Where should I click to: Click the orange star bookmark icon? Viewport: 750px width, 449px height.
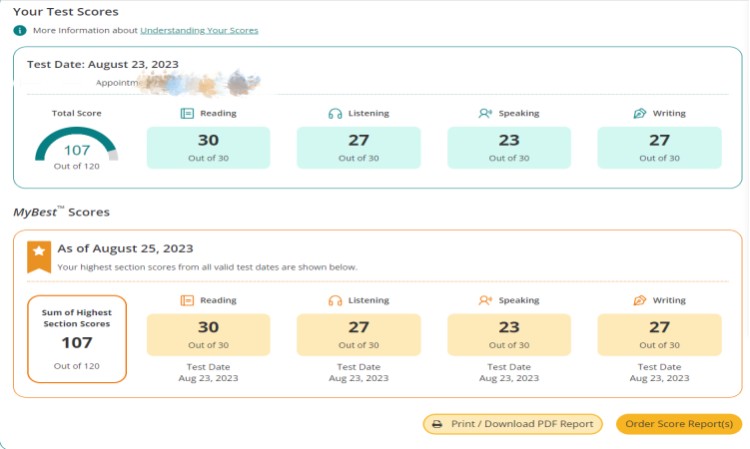coord(39,255)
